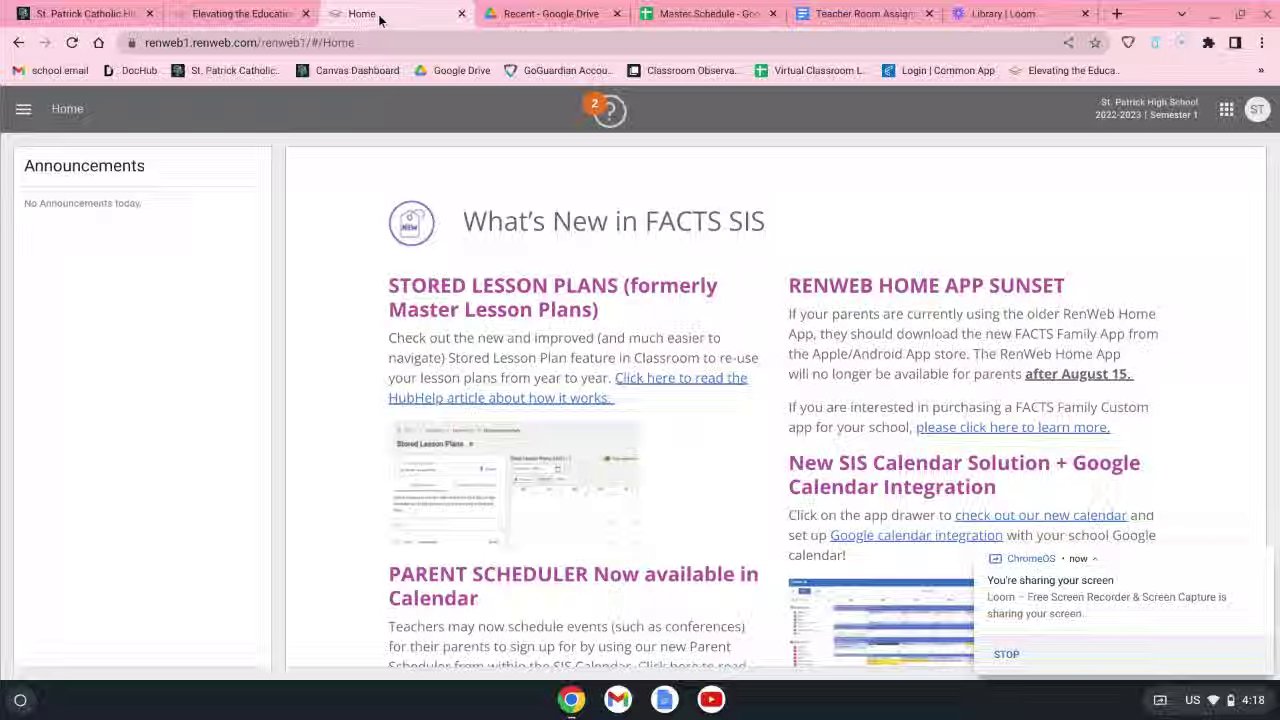Bookmark this page with the star icon

tap(1095, 43)
